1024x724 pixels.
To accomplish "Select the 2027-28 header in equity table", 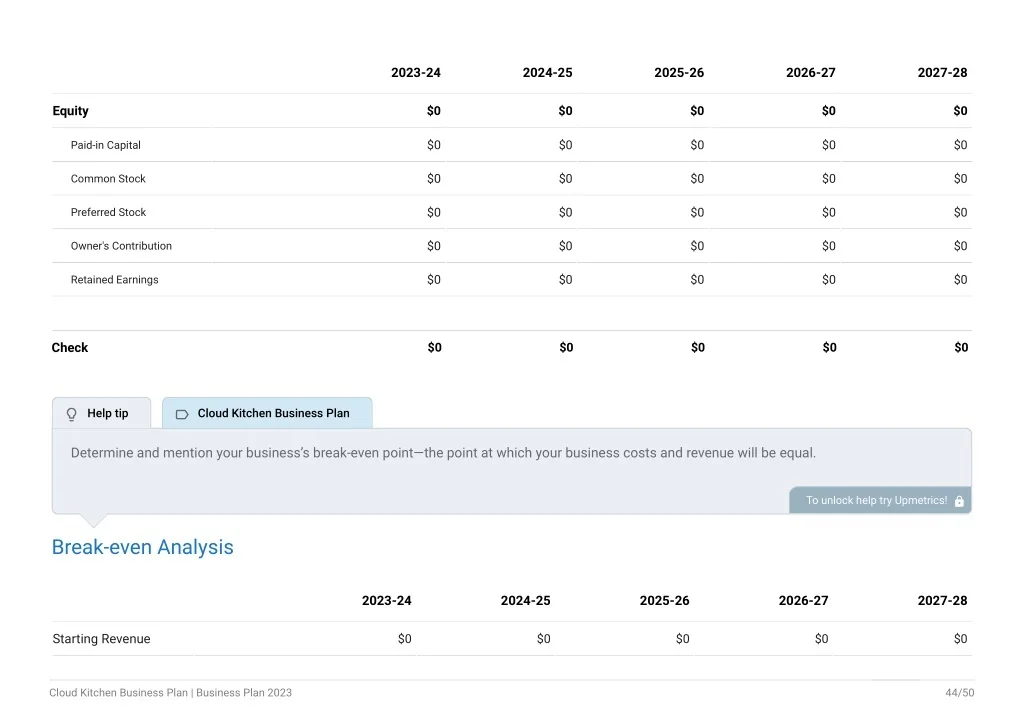I will pyautogui.click(x=942, y=72).
